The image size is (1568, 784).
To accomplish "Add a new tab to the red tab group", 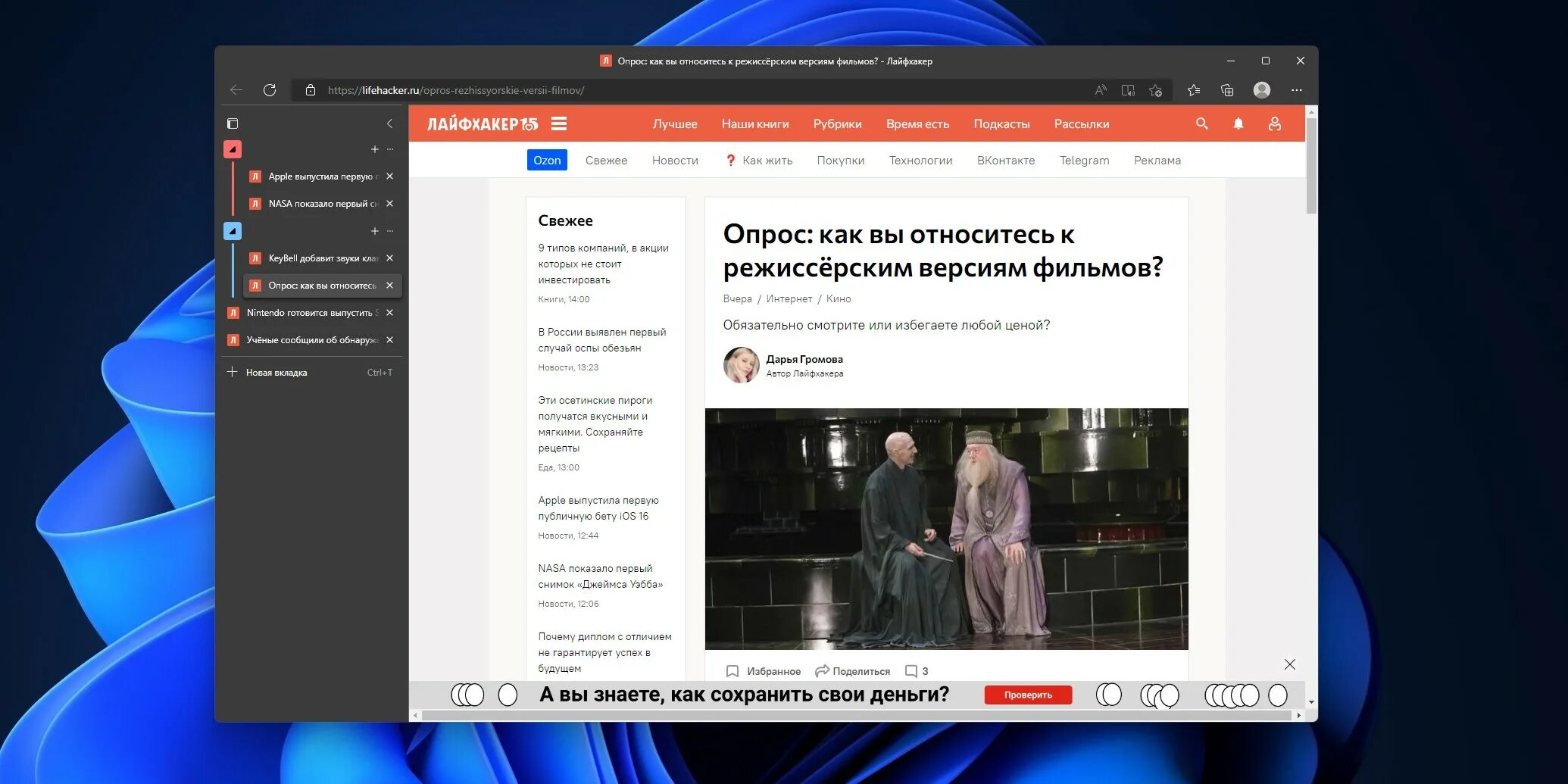I will (x=374, y=149).
